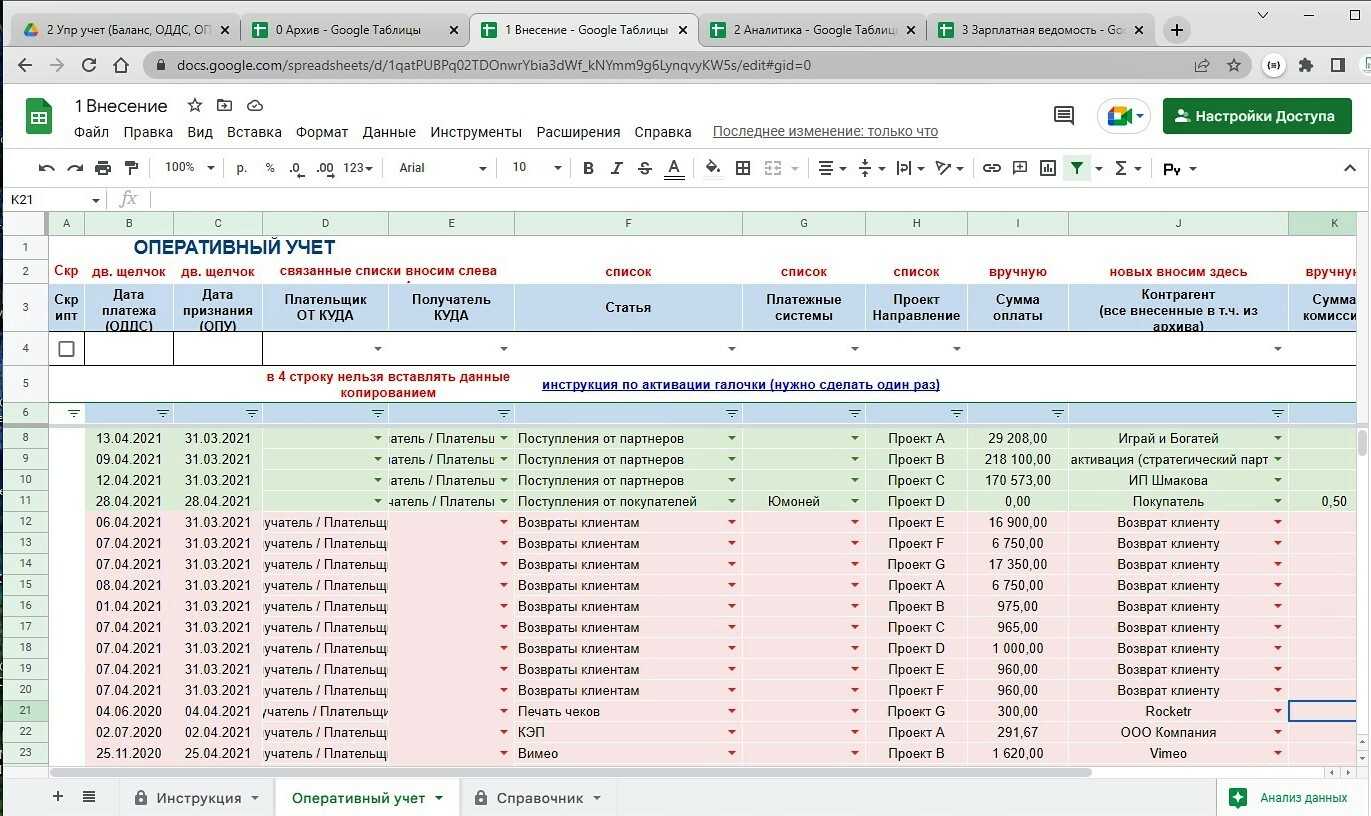
Task: Select the Paint format tool
Action: pyautogui.click(x=131, y=168)
